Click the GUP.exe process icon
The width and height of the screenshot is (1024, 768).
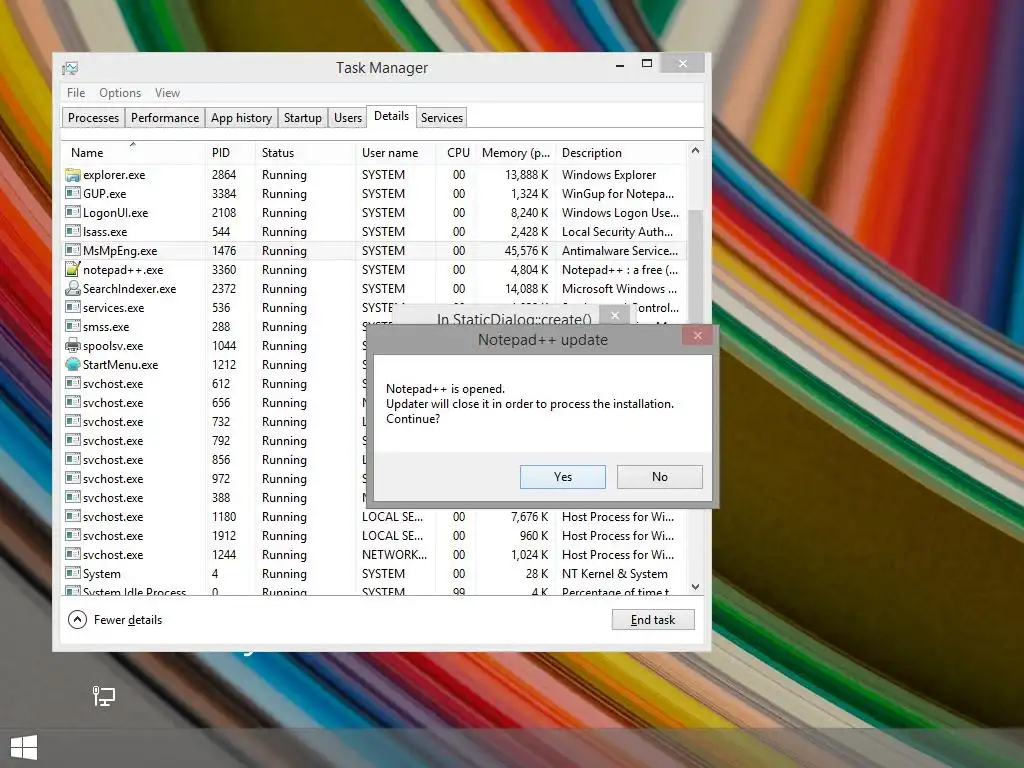point(72,194)
